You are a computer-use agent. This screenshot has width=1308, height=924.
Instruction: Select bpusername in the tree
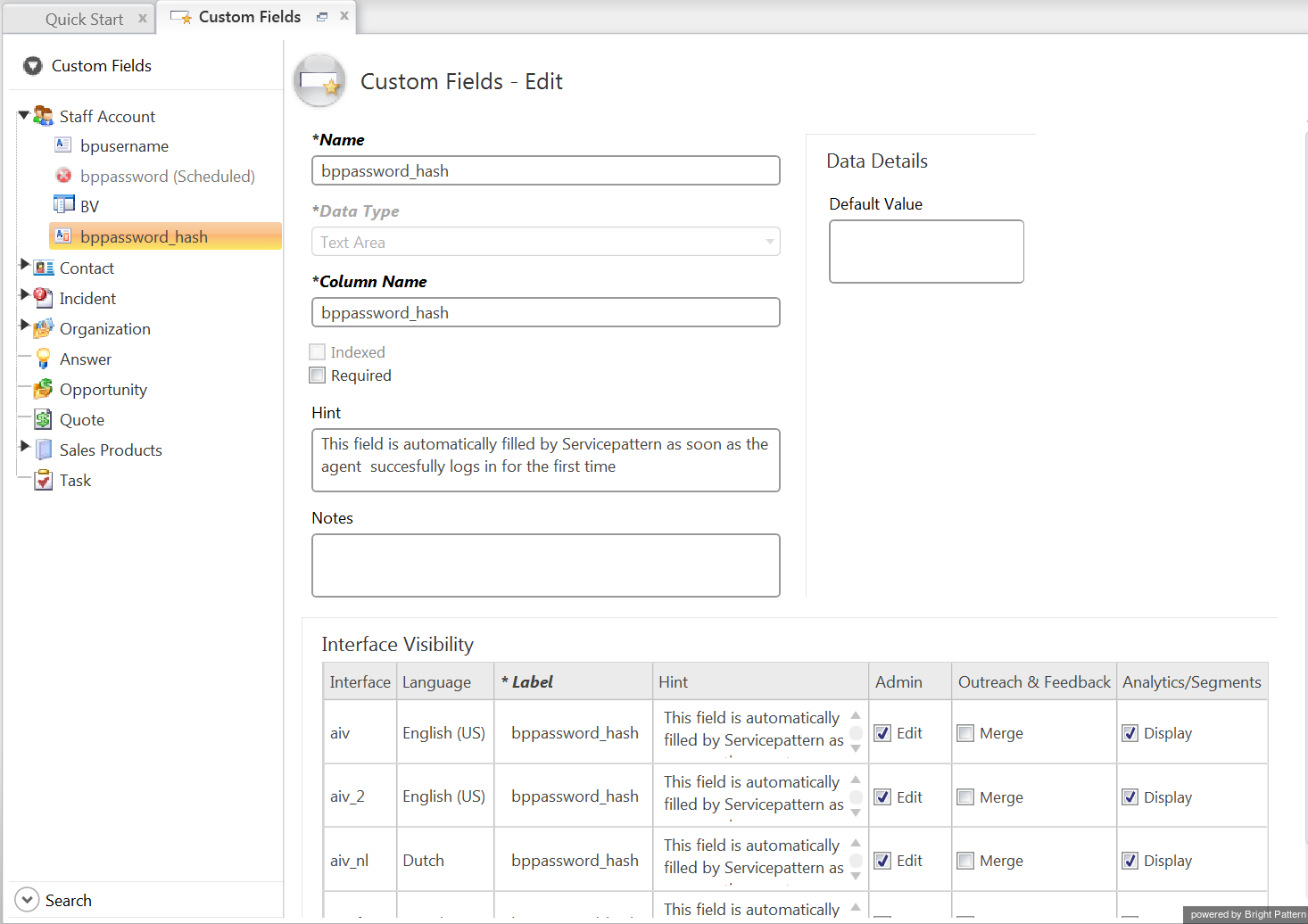pyautogui.click(x=124, y=146)
